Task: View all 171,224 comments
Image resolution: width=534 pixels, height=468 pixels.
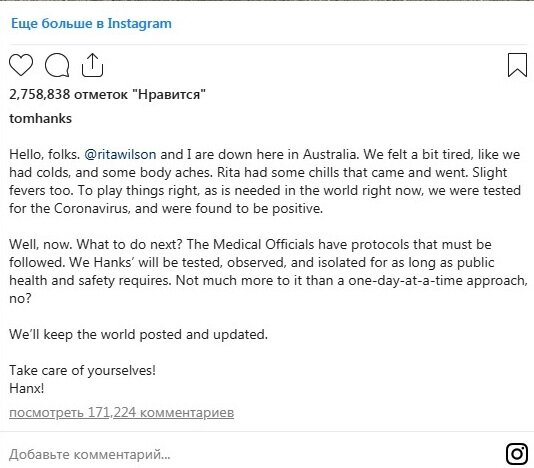Action: coord(122,412)
